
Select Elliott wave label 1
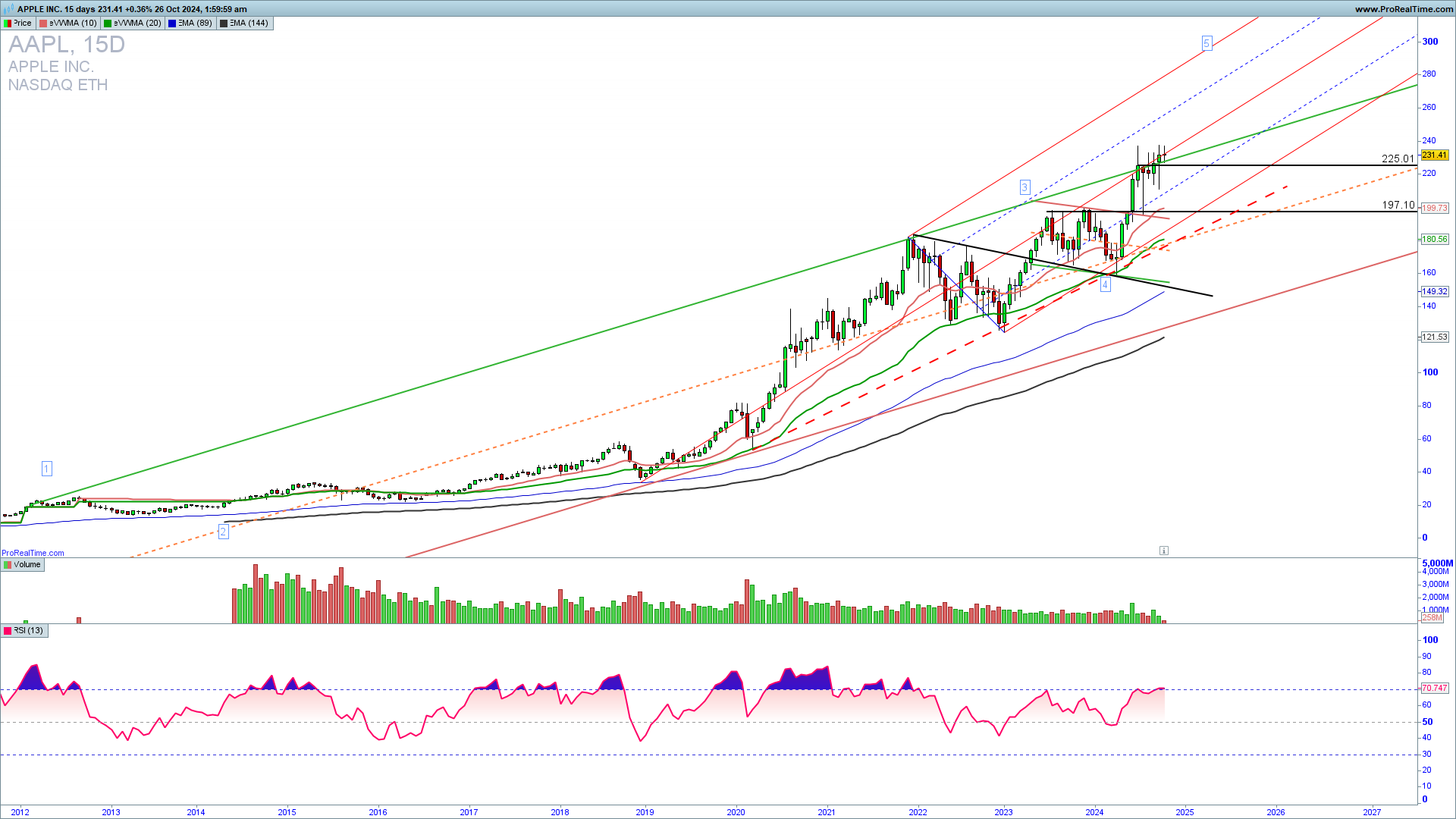(x=46, y=469)
